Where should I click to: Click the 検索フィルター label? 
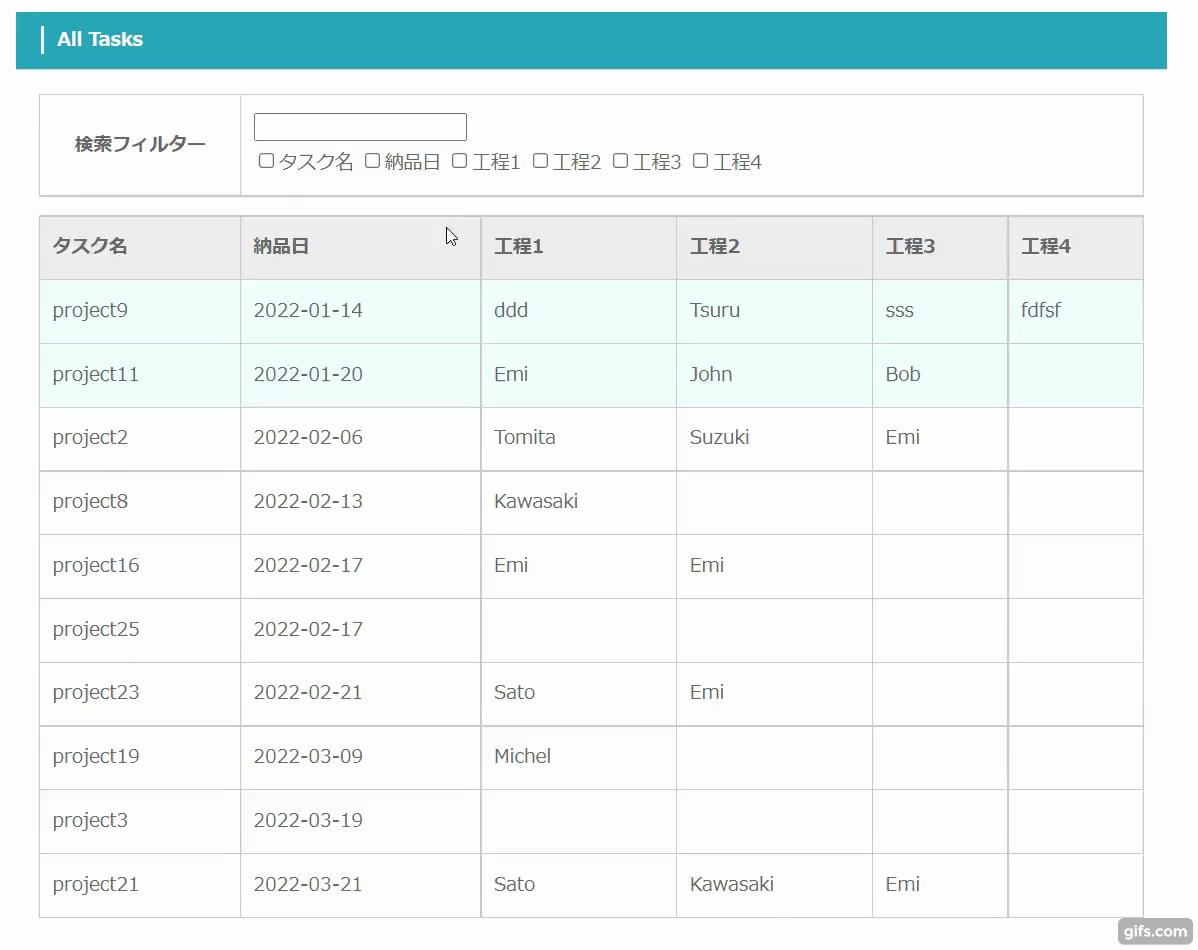tap(140, 144)
